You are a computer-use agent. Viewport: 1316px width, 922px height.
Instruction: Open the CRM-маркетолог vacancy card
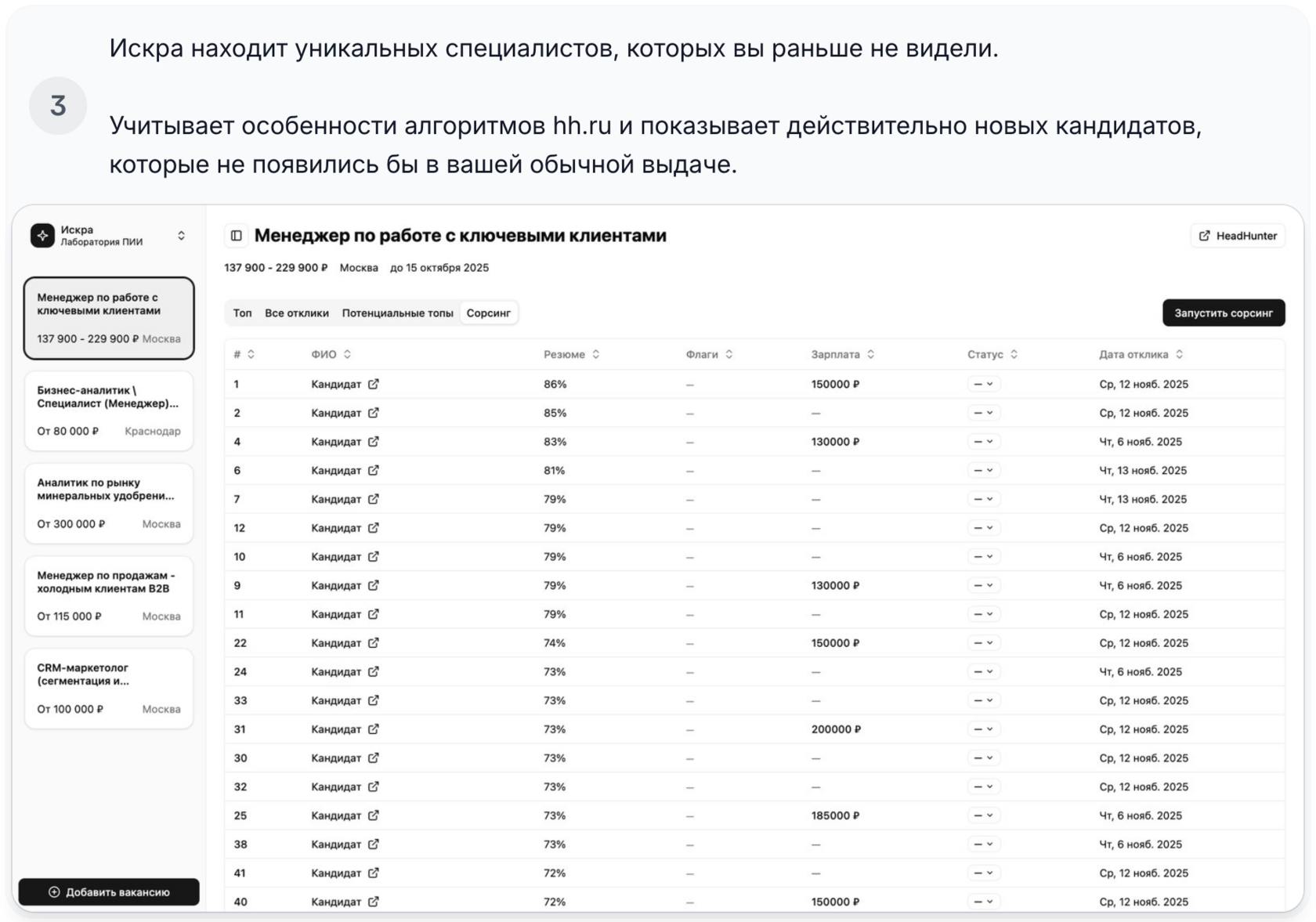(109, 689)
